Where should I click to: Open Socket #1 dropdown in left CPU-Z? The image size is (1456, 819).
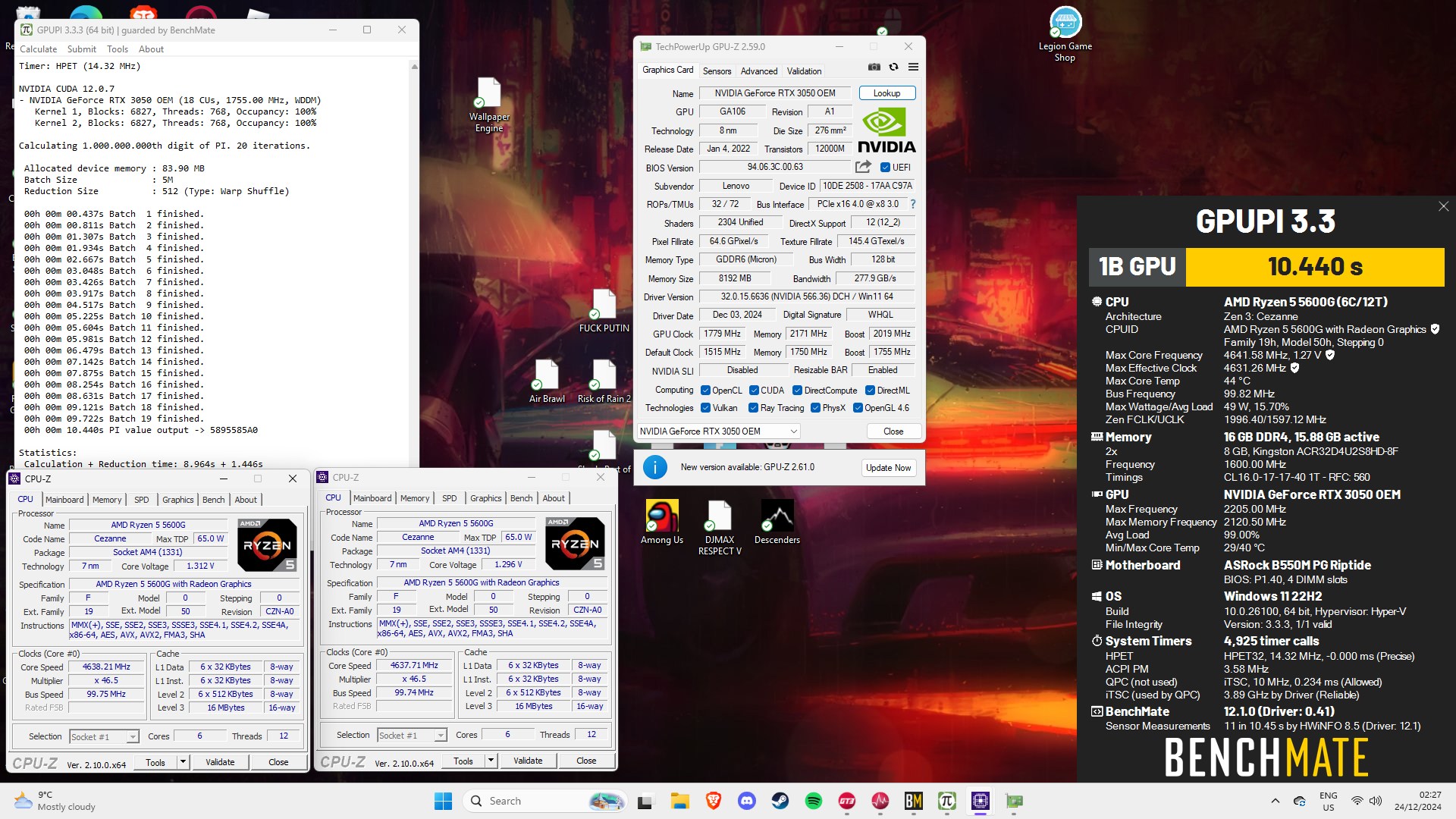click(104, 736)
